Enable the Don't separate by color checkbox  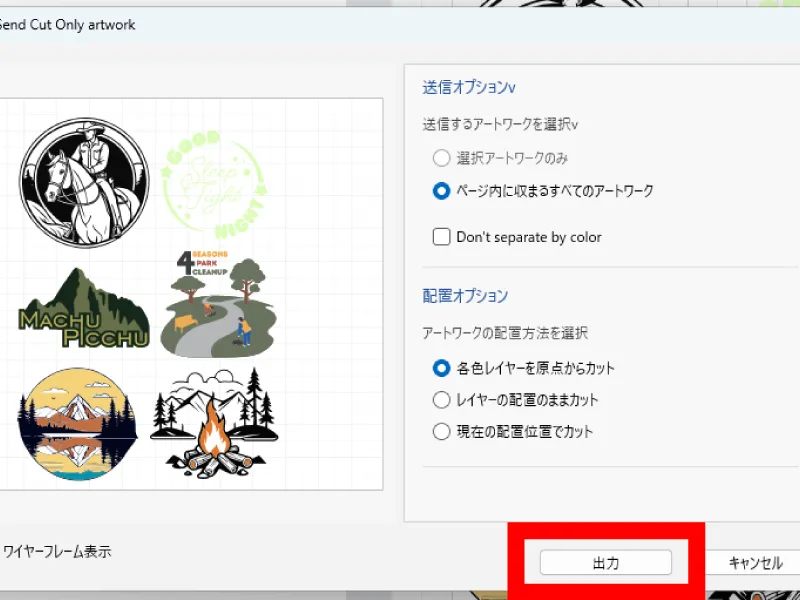[x=441, y=237]
